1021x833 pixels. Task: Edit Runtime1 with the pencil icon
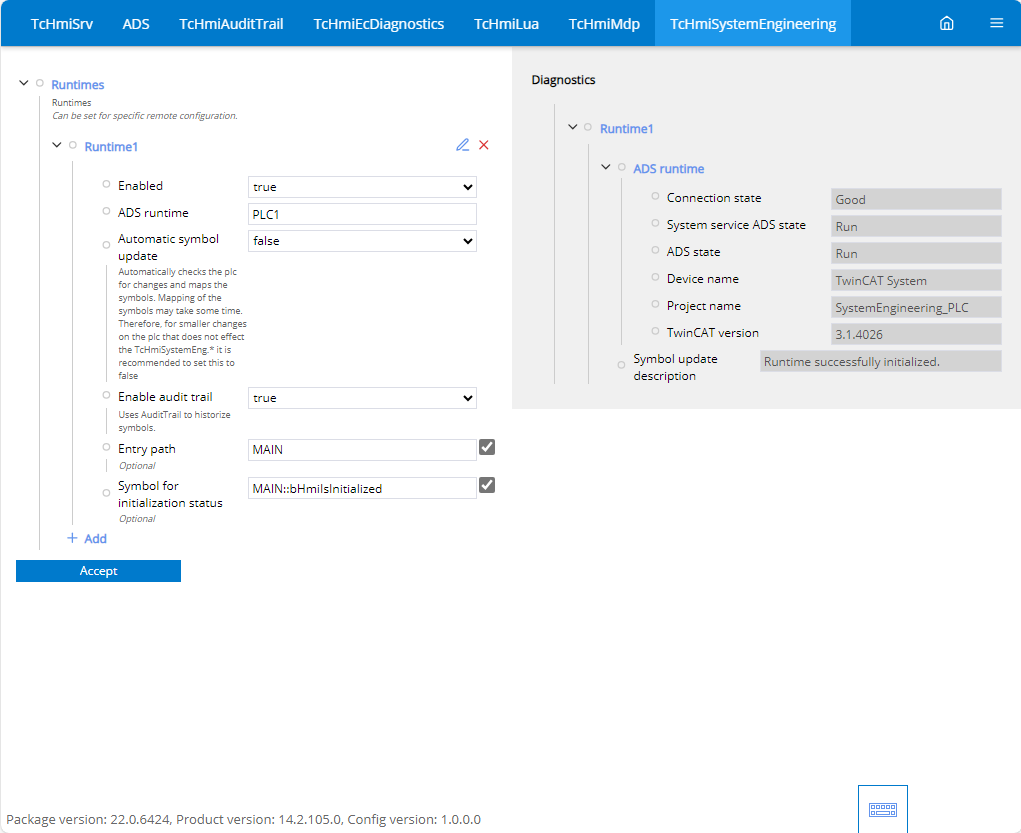[x=462, y=145]
